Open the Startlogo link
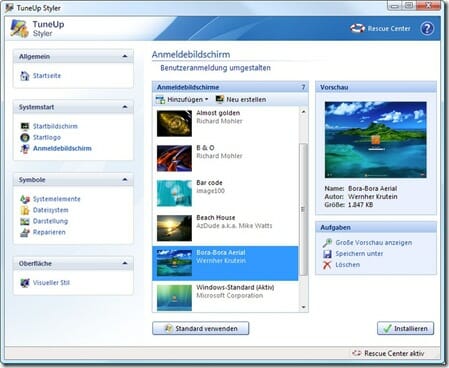The width and height of the screenshot is (449, 368). (x=47, y=137)
